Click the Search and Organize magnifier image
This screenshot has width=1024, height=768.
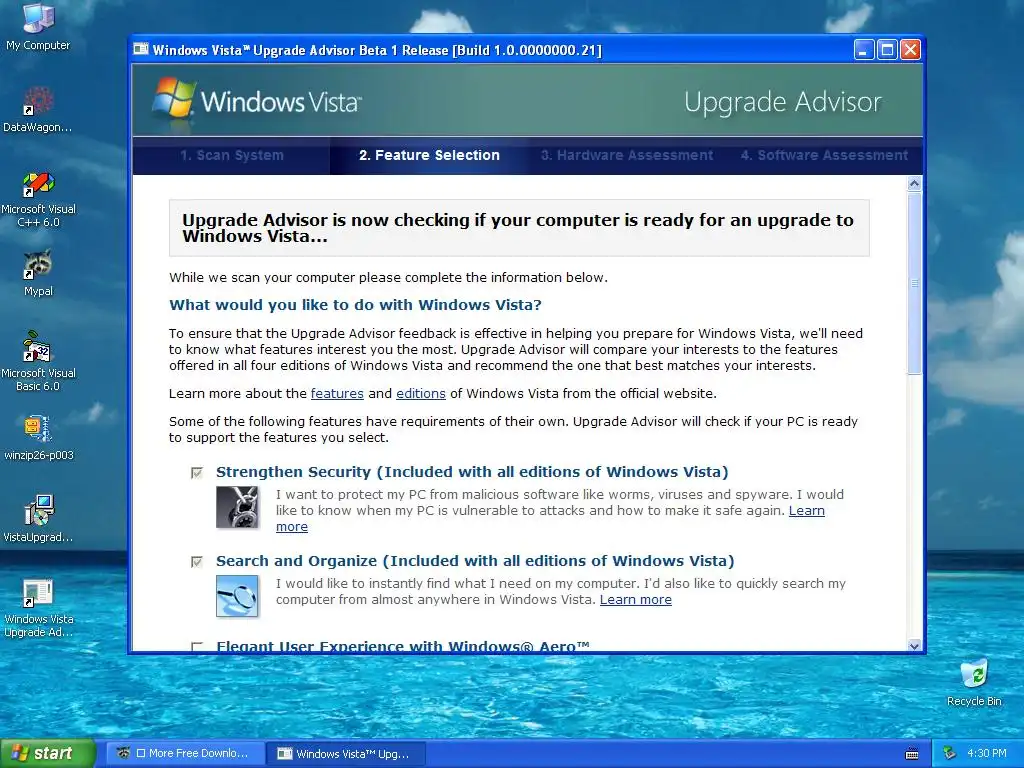237,596
